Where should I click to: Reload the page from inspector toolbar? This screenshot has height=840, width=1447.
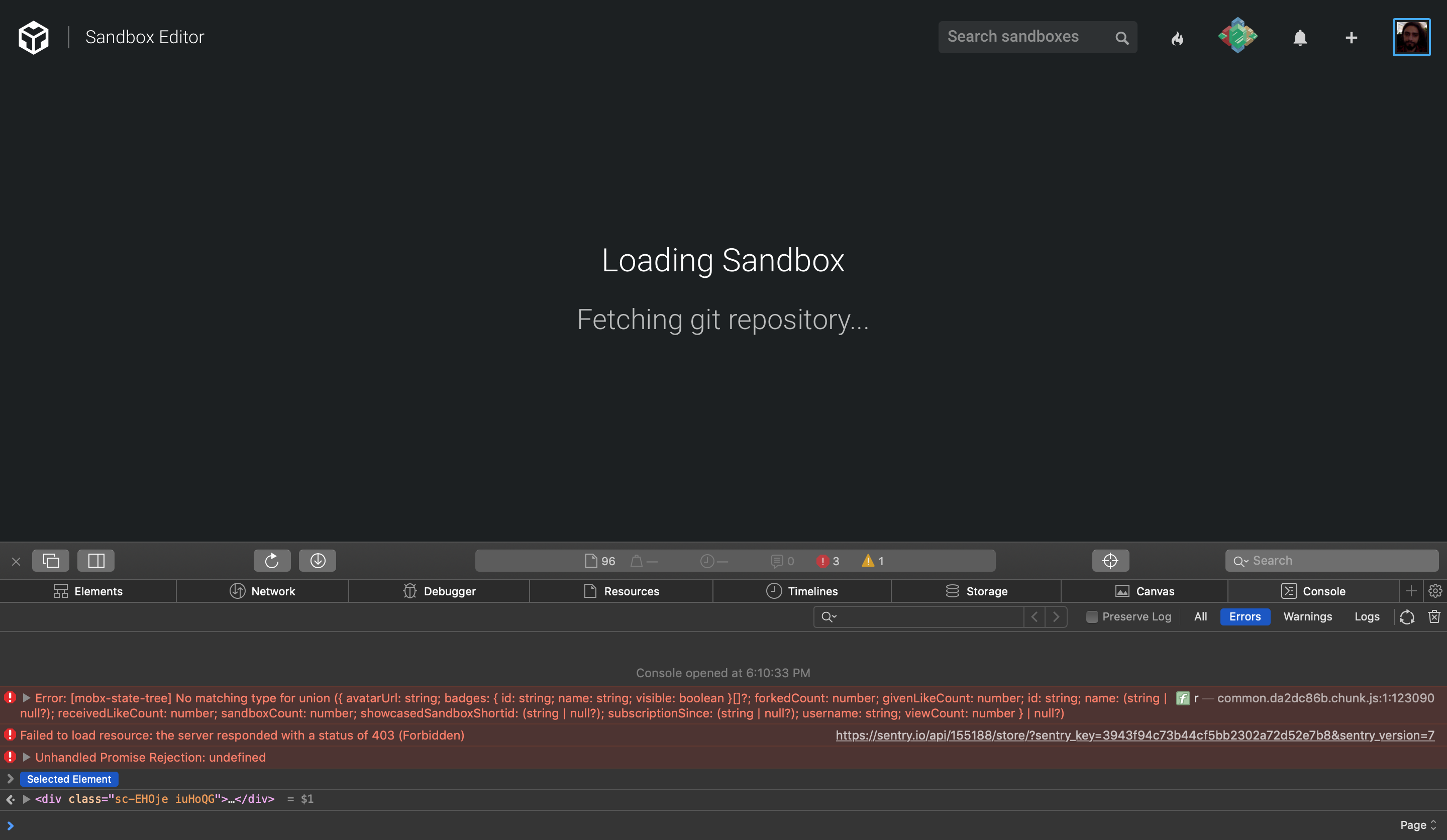(x=272, y=560)
